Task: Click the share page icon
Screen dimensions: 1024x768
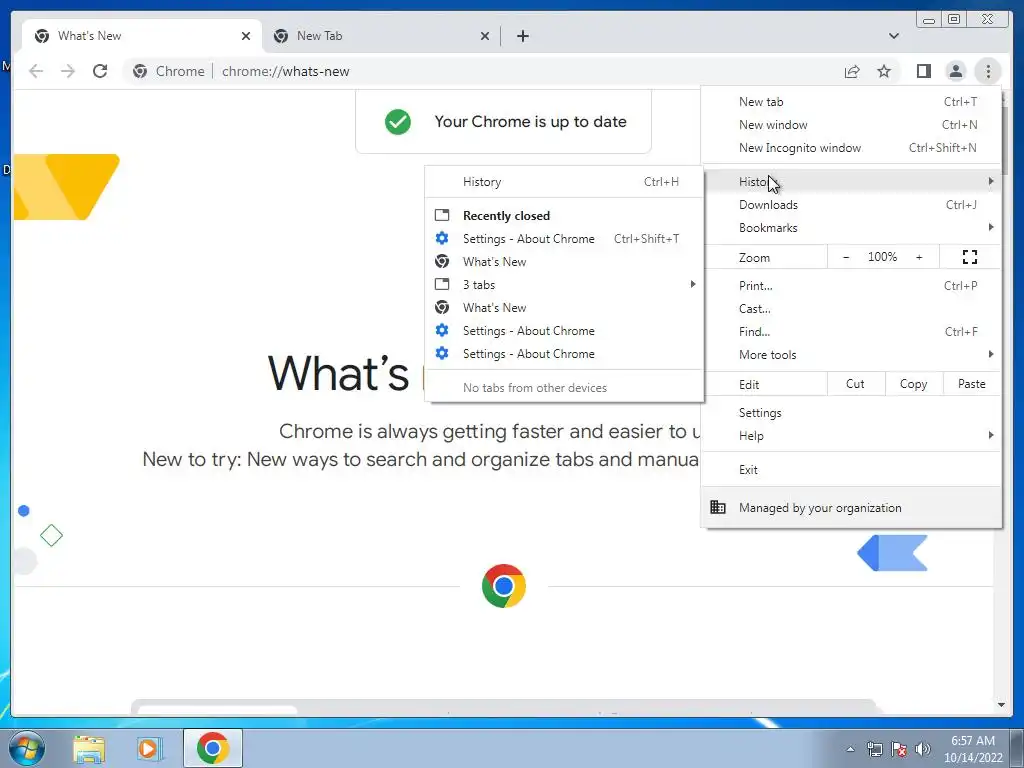Action: (x=852, y=71)
